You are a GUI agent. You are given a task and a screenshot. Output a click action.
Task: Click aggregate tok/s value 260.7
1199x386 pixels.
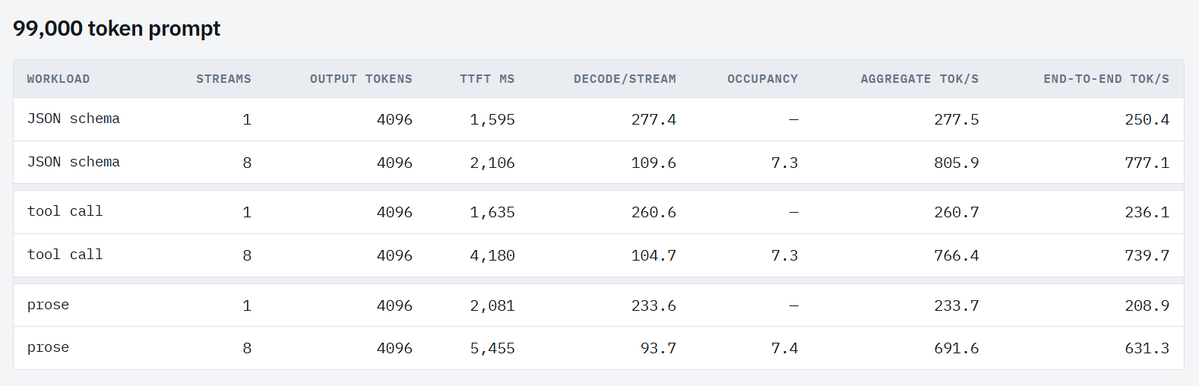coord(957,212)
